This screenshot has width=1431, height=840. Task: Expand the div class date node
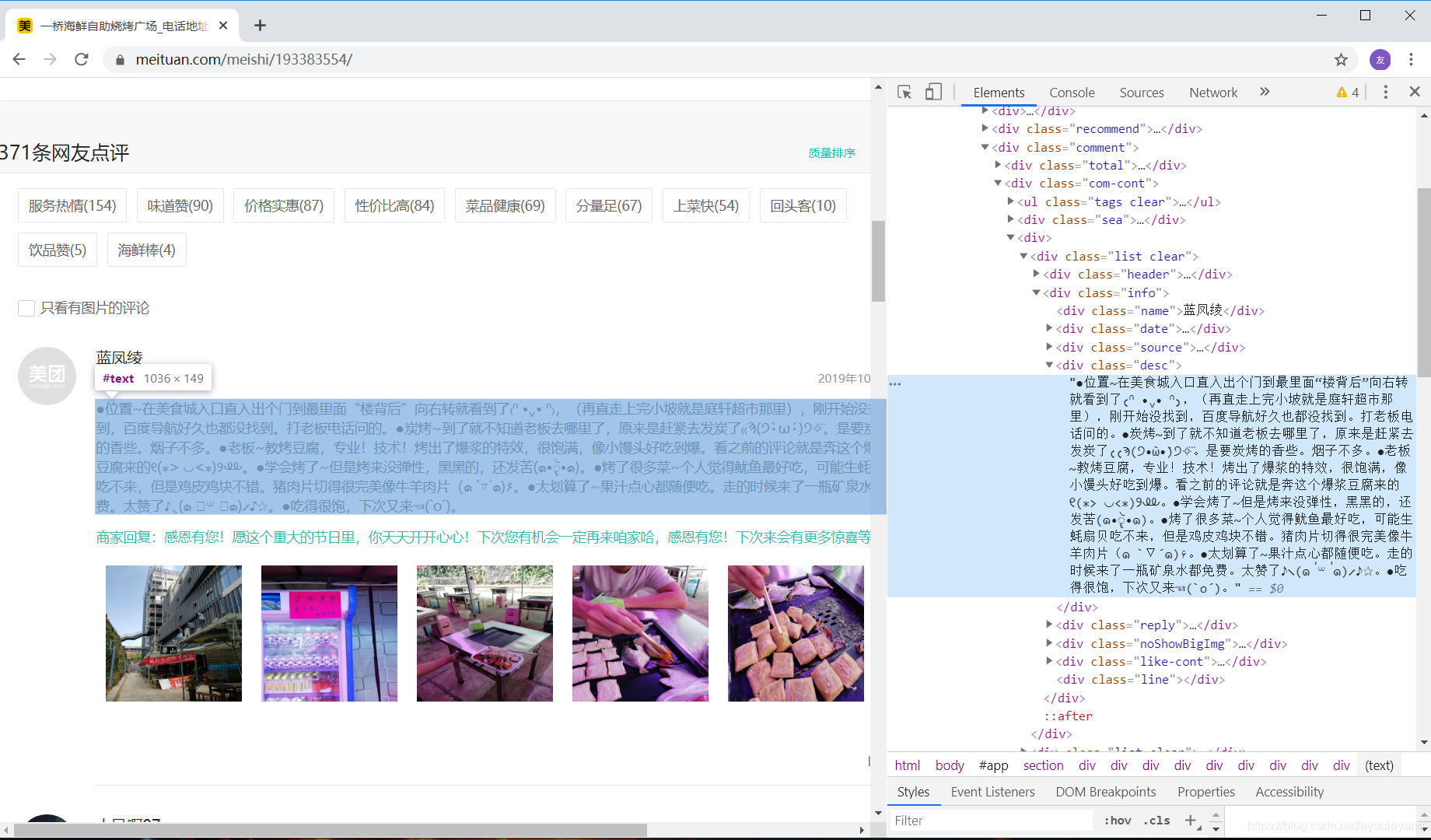[1049, 328]
